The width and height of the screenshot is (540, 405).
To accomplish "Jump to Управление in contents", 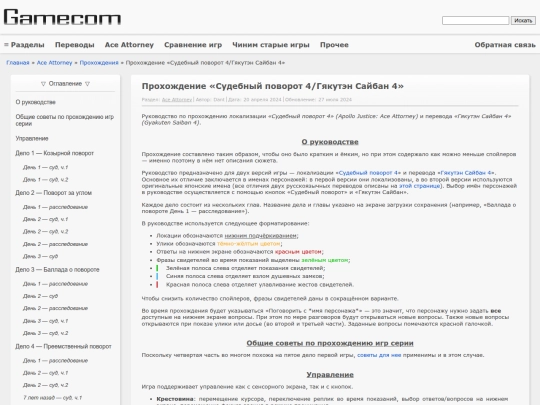I will coord(32,138).
